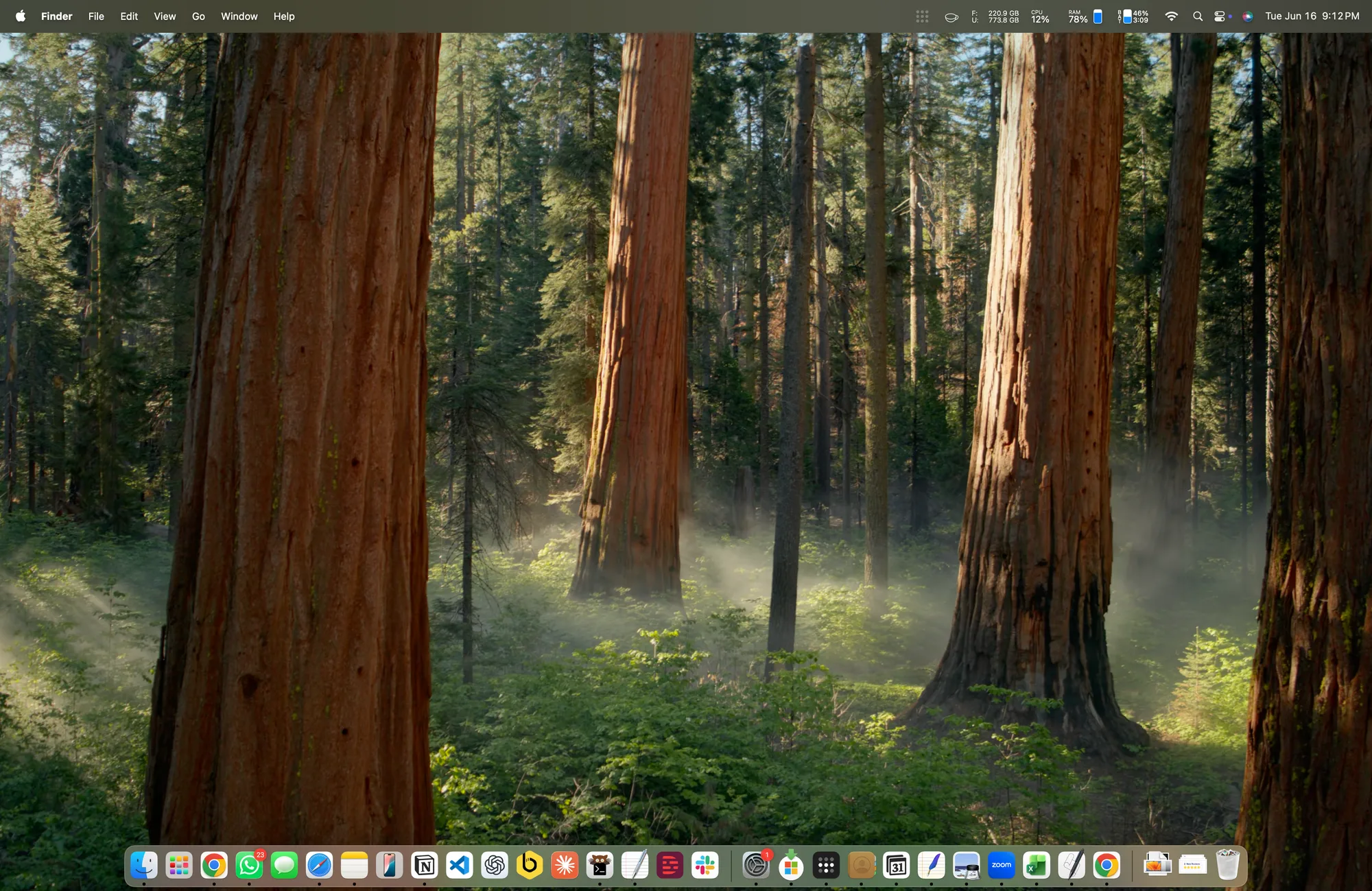Open the battery 46% stats item
This screenshot has width=1372, height=891.
tap(1133, 16)
